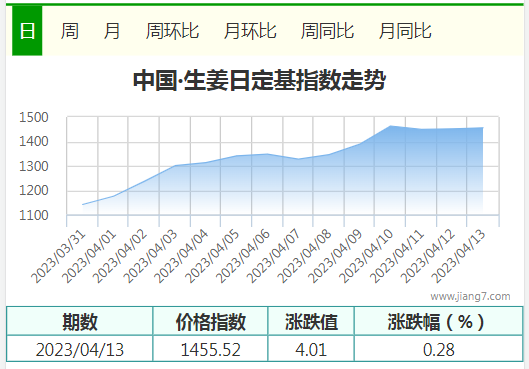Click the 2023/04/06 x-axis date label

pos(243,256)
